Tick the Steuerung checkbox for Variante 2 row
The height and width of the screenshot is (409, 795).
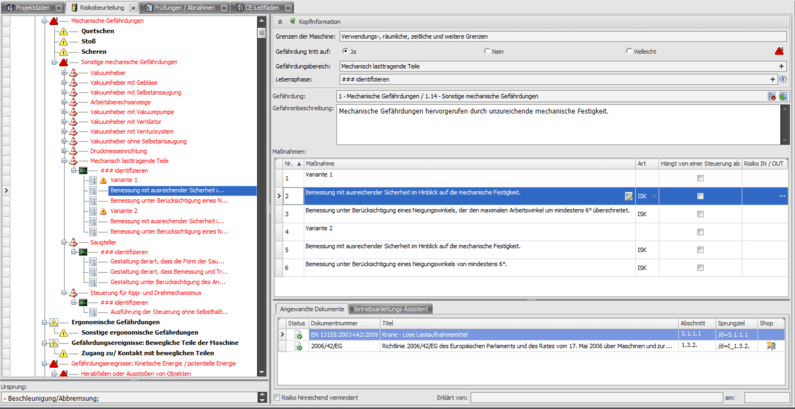(x=700, y=232)
